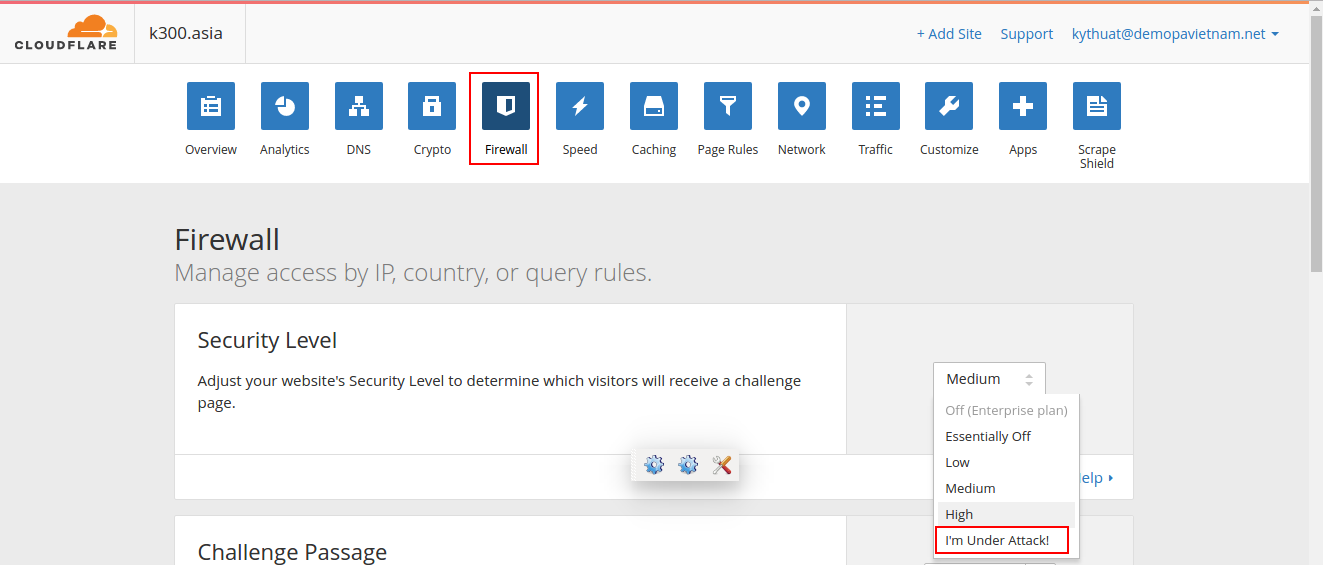Click the Cloudflare logo
1323x565 pixels.
click(66, 33)
